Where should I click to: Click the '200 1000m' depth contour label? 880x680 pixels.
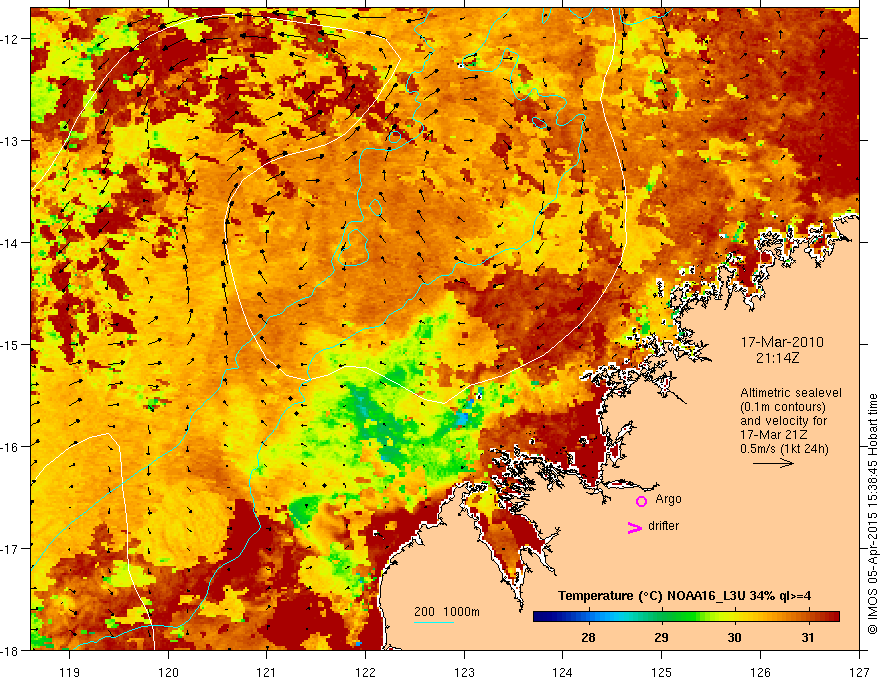[x=447, y=612]
